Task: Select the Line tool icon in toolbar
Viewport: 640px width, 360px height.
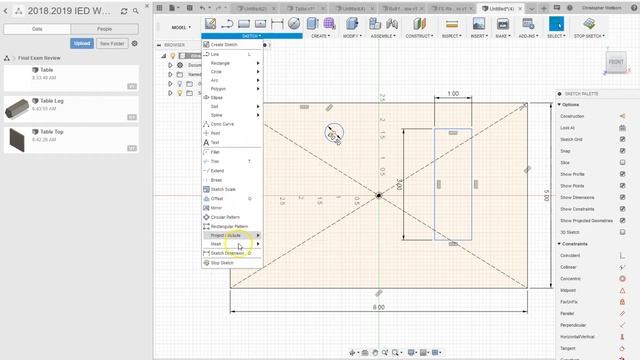Action: [227, 24]
